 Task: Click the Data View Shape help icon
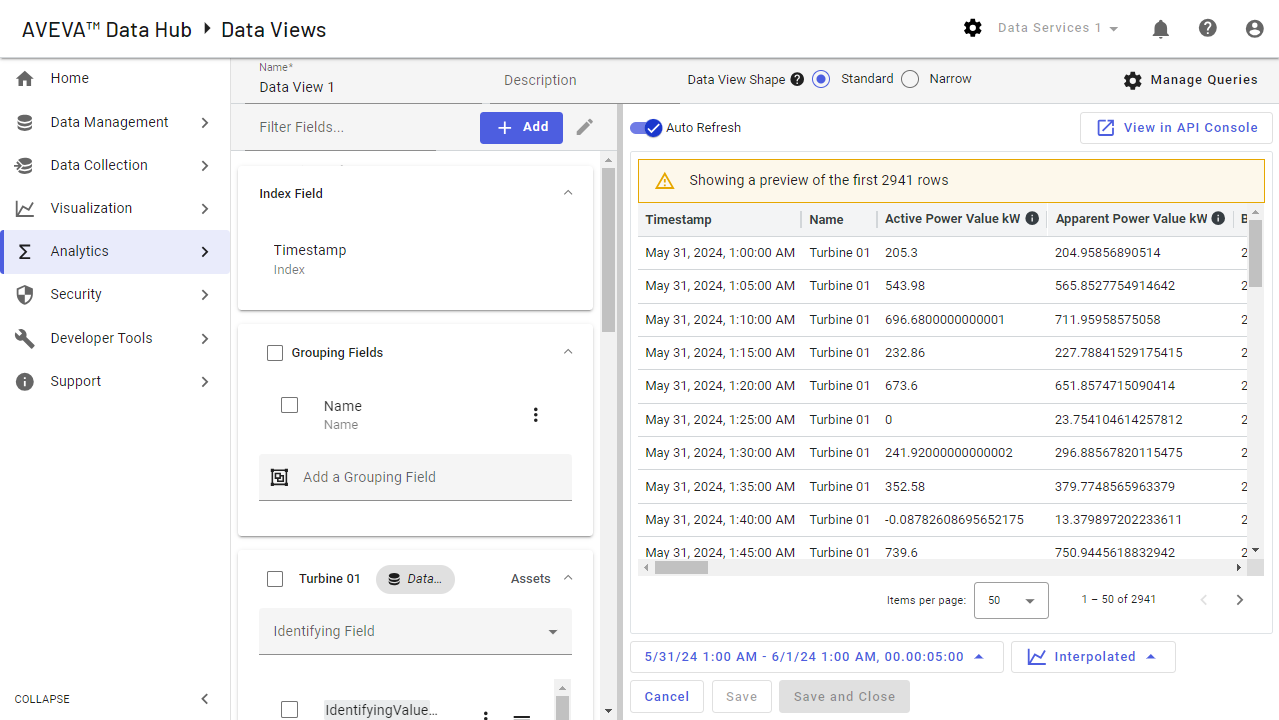(797, 80)
